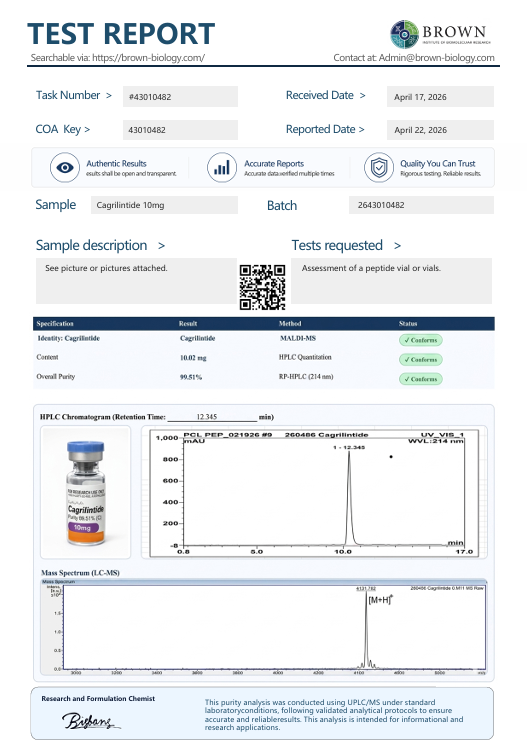Click the Cagrilintide vial photo thumbnail
Viewport: 527px width, 741px height.
click(x=86, y=492)
